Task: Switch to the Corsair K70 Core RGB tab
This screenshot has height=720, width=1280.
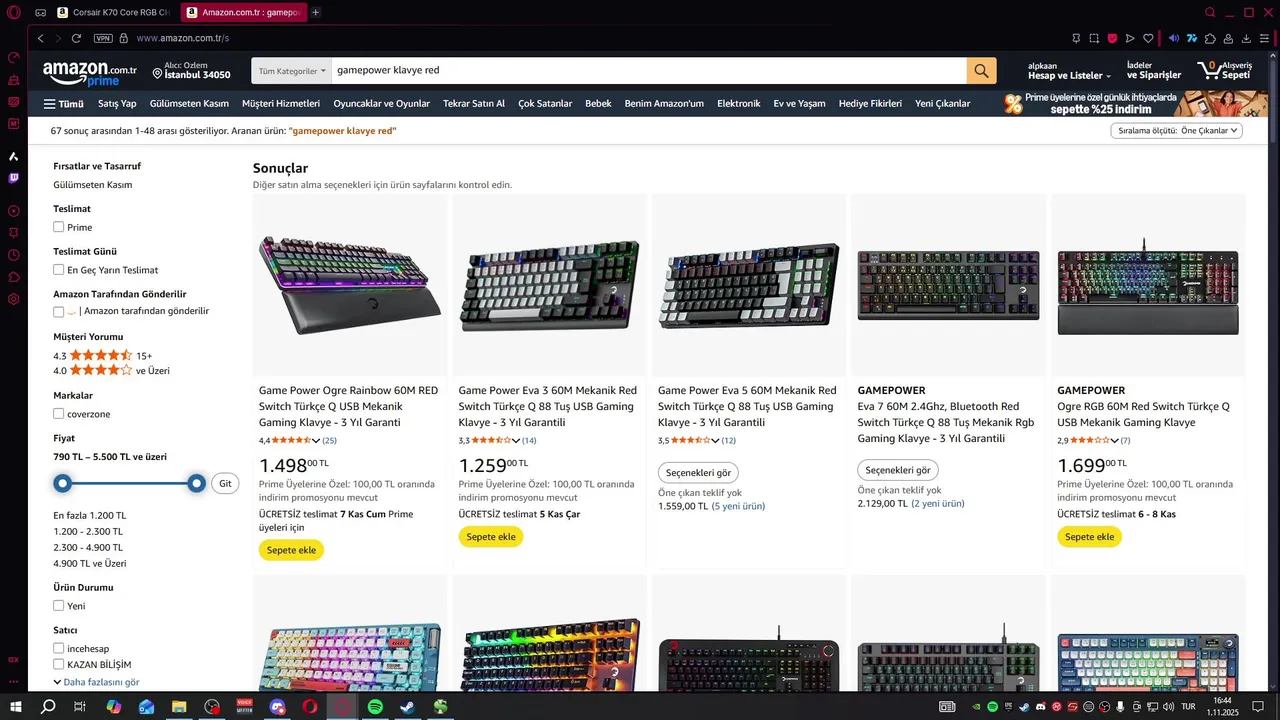Action: (112, 12)
